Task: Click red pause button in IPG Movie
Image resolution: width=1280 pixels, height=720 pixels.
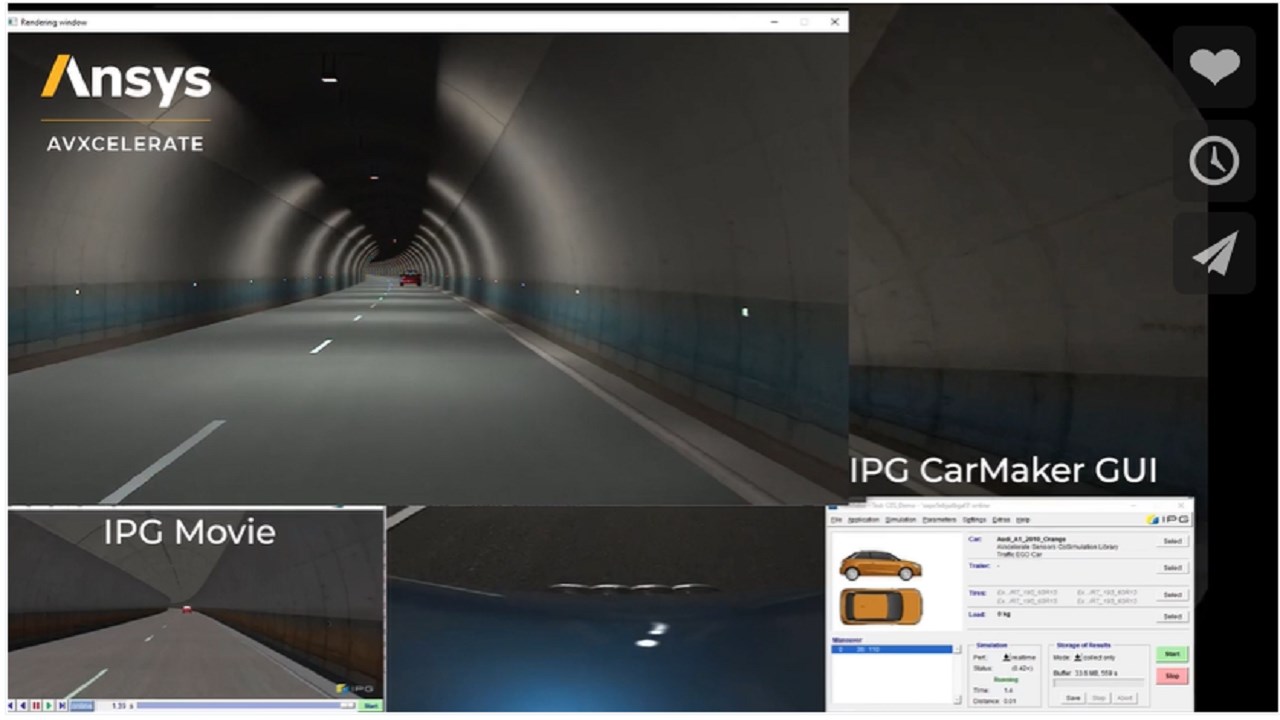Action: coord(36,705)
